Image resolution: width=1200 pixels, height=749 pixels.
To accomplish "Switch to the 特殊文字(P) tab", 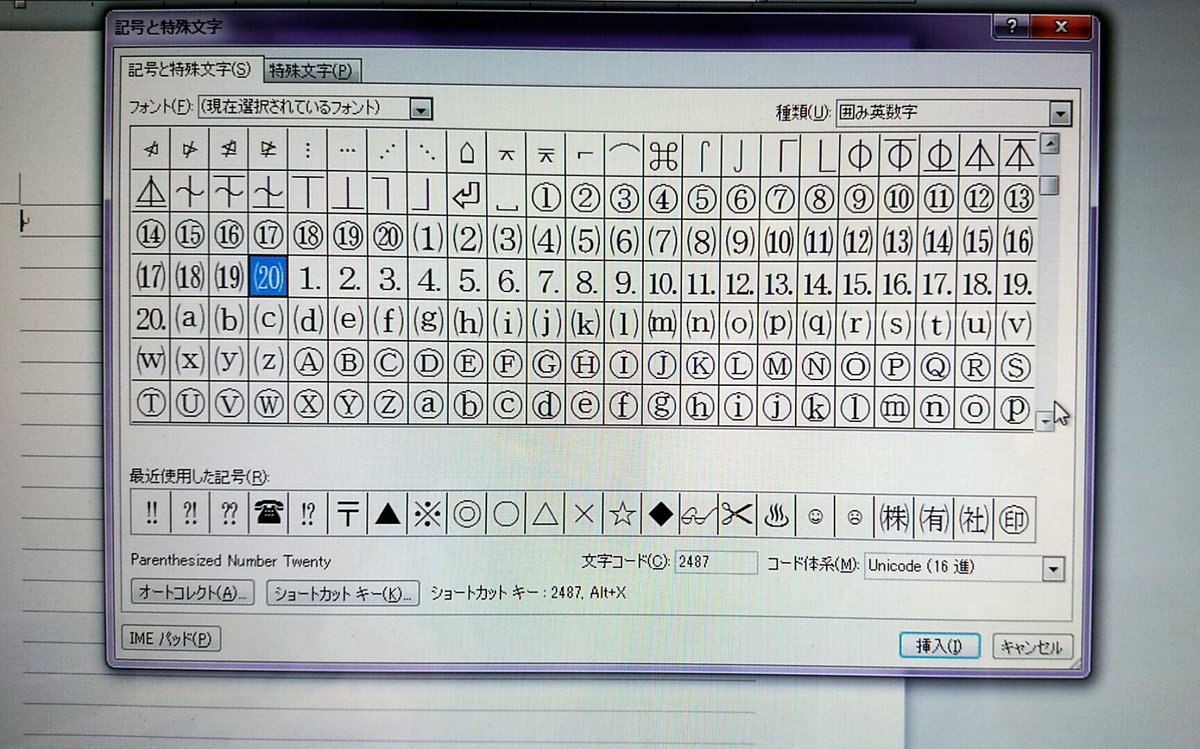I will pos(311,70).
